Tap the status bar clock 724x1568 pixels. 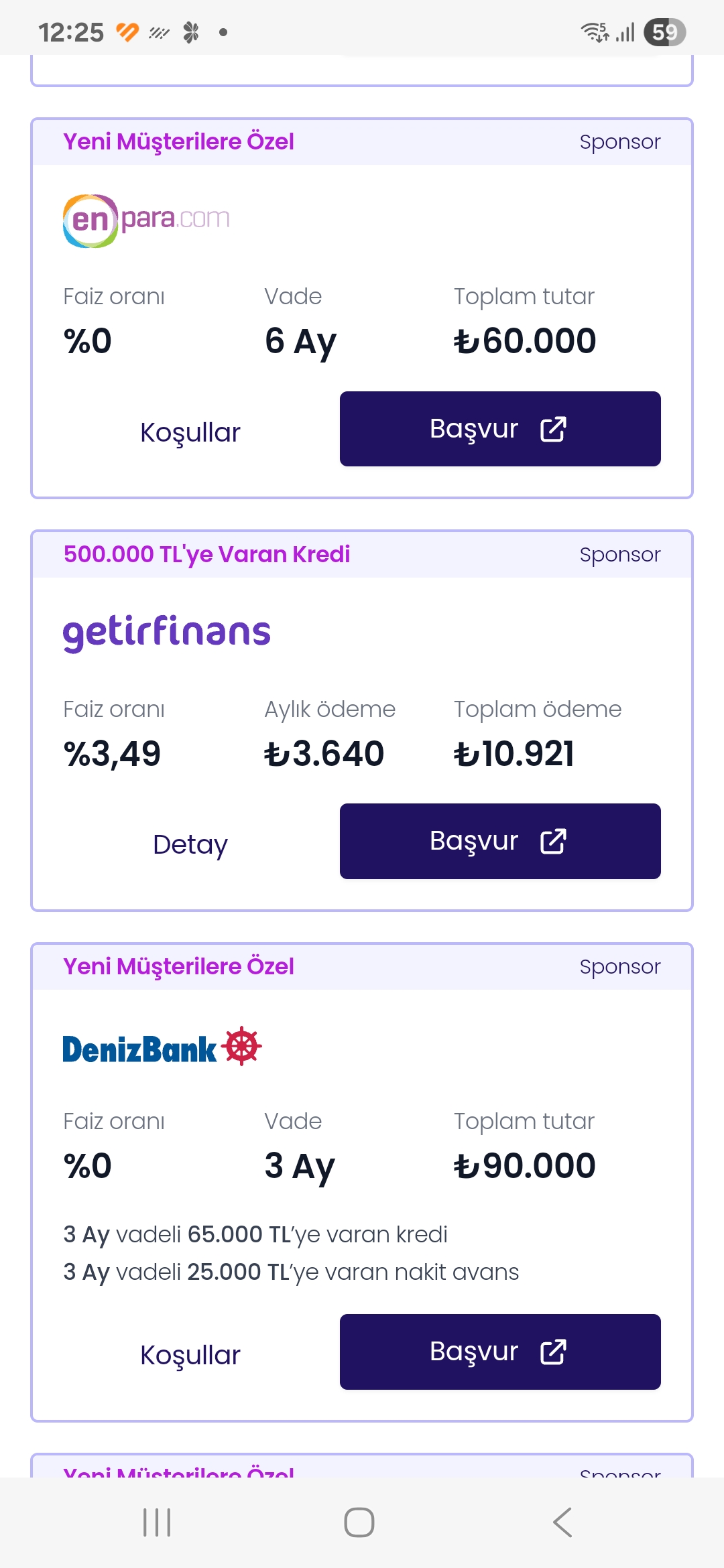point(71,32)
